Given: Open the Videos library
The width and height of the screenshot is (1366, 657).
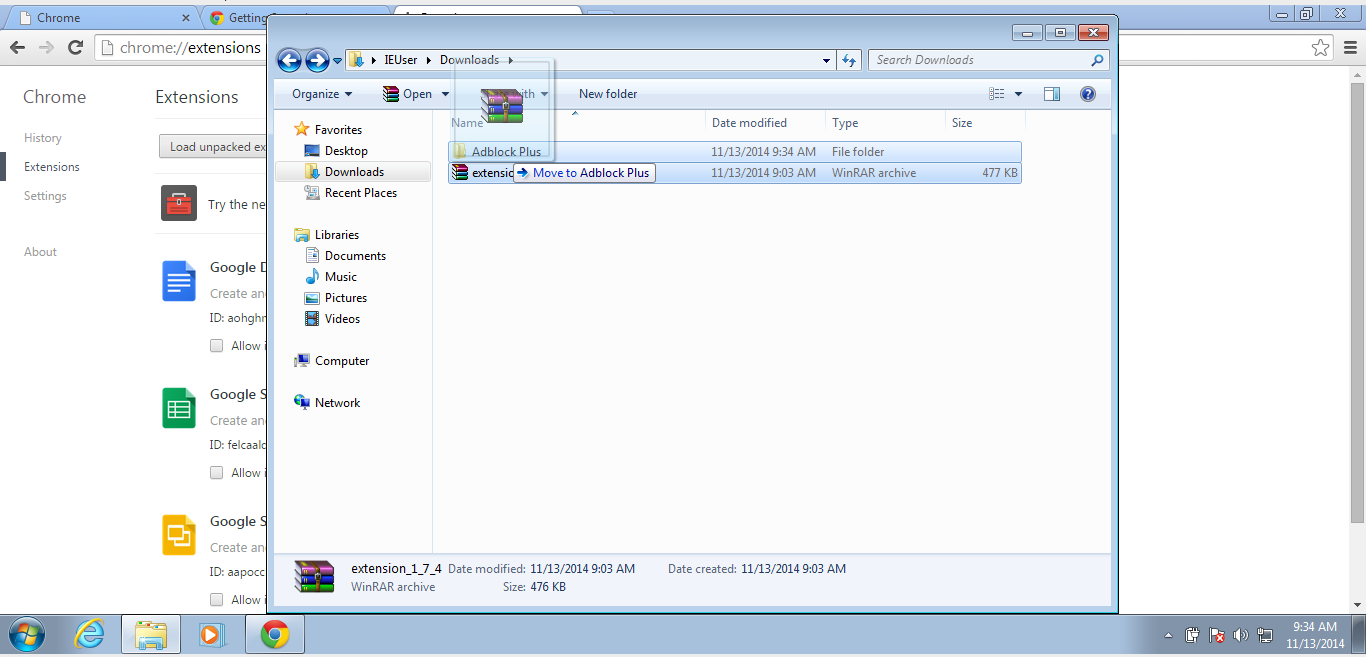Looking at the screenshot, I should [332, 319].
